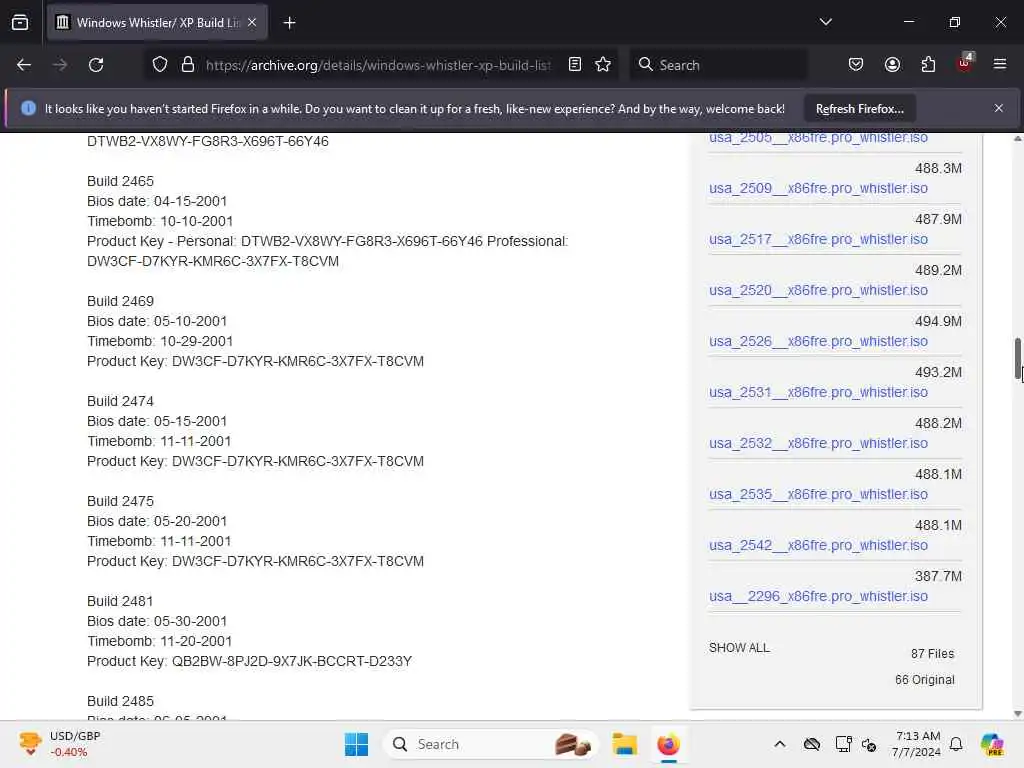1024x768 pixels.
Task: Focus the archive.org address bar
Action: [x=378, y=65]
